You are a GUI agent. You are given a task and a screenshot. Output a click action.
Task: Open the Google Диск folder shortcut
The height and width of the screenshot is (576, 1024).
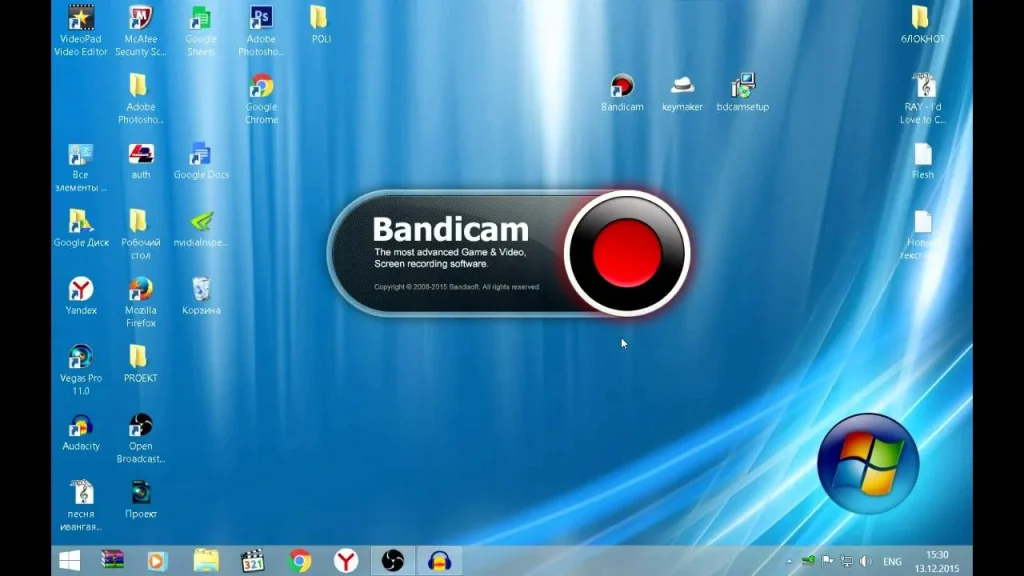(x=81, y=229)
